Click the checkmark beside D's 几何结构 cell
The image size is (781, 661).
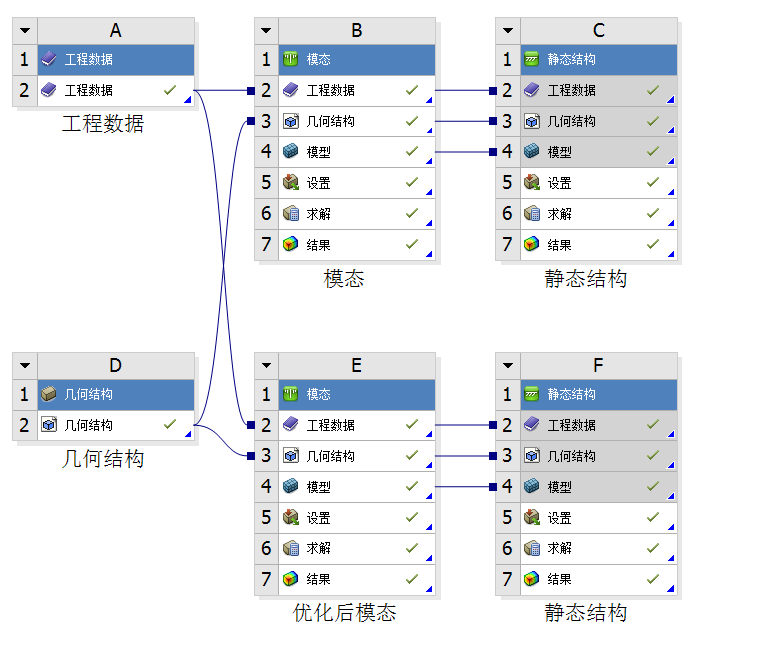[170, 425]
